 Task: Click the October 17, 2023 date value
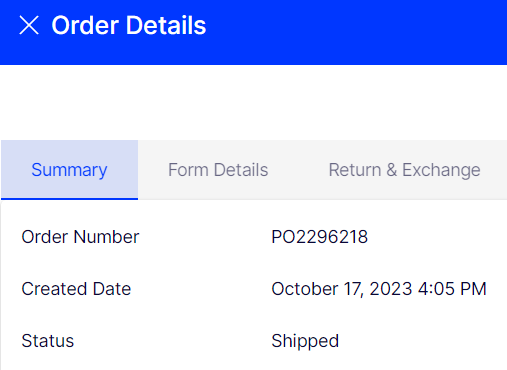[x=342, y=289]
